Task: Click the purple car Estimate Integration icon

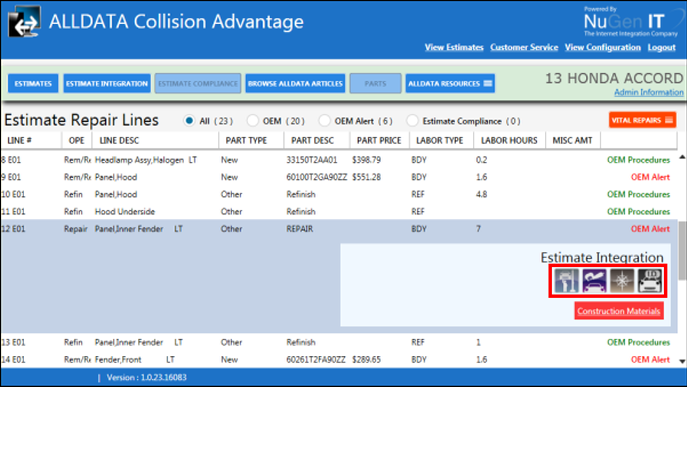Action: click(x=594, y=282)
